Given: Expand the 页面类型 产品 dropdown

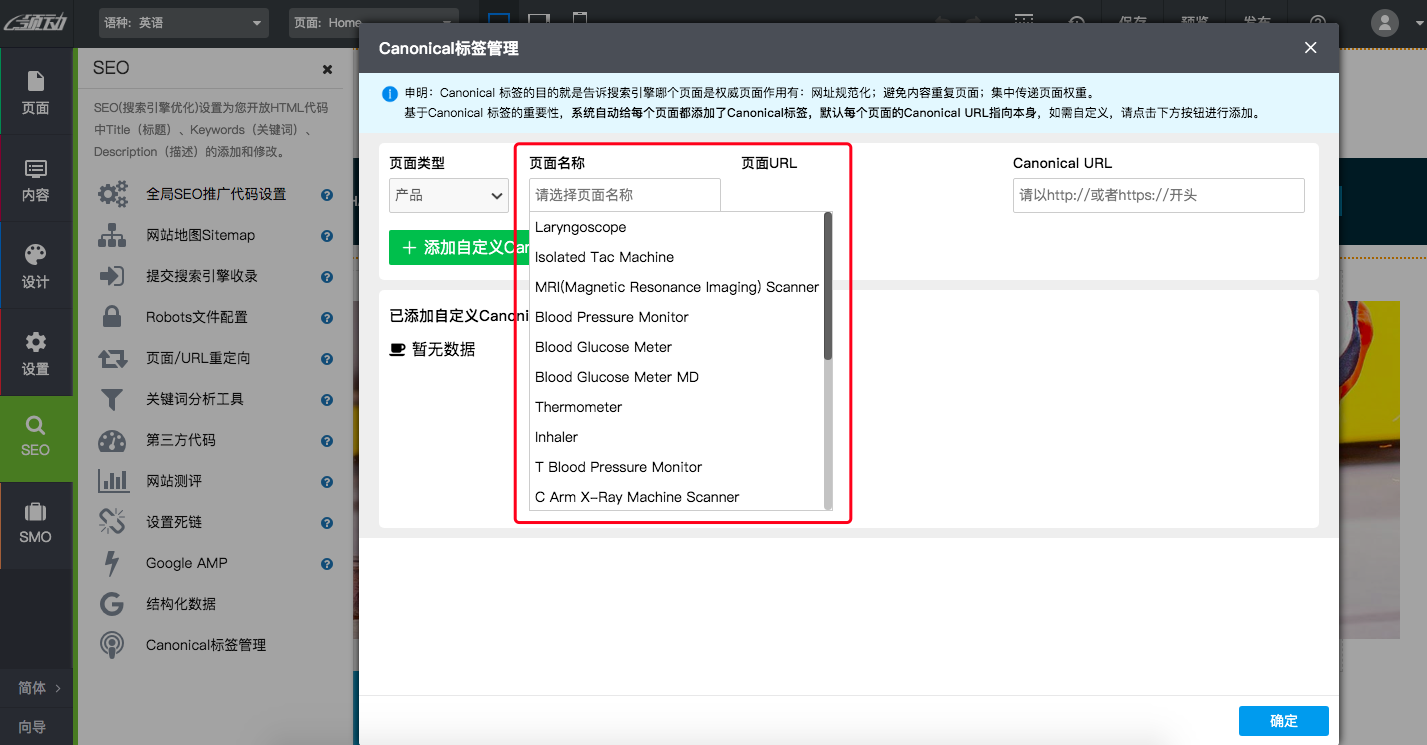Looking at the screenshot, I should tap(448, 196).
